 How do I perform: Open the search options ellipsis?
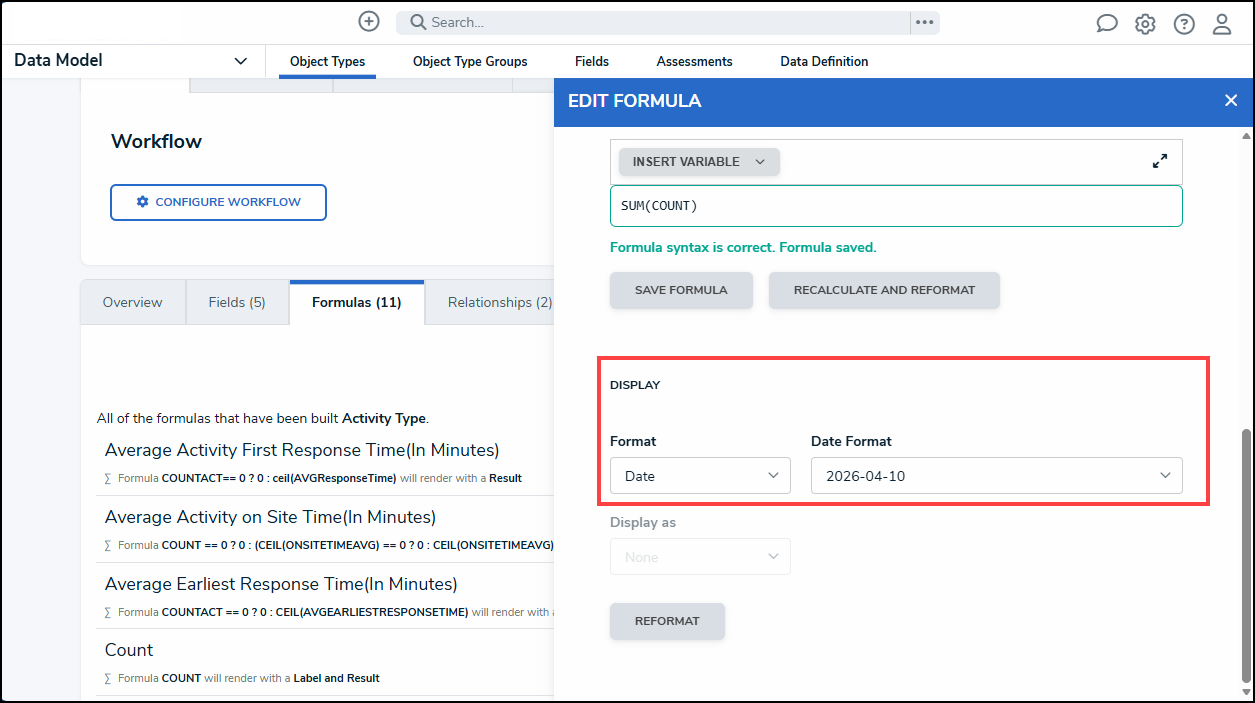point(924,22)
